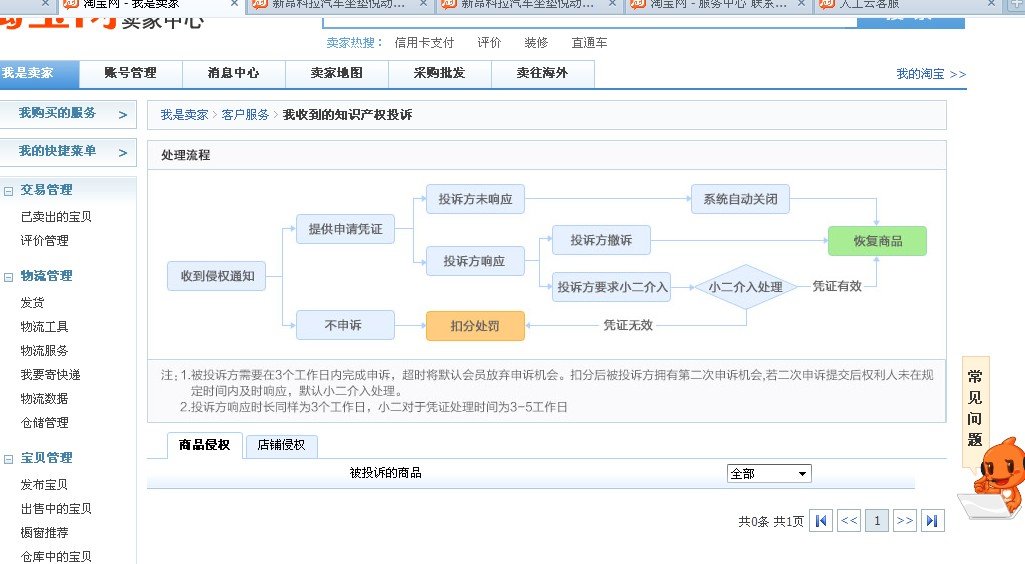Go to next page with >> button

(904, 520)
